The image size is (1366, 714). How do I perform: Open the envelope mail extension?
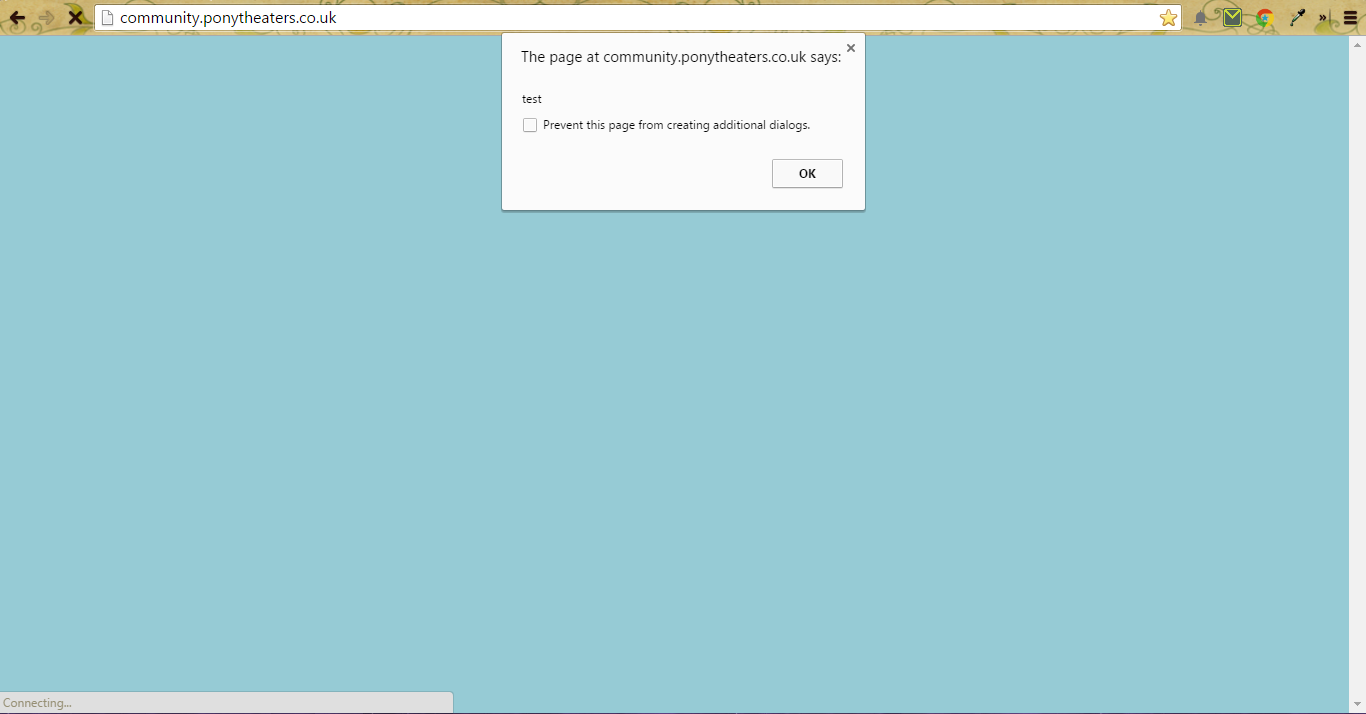coord(1232,18)
